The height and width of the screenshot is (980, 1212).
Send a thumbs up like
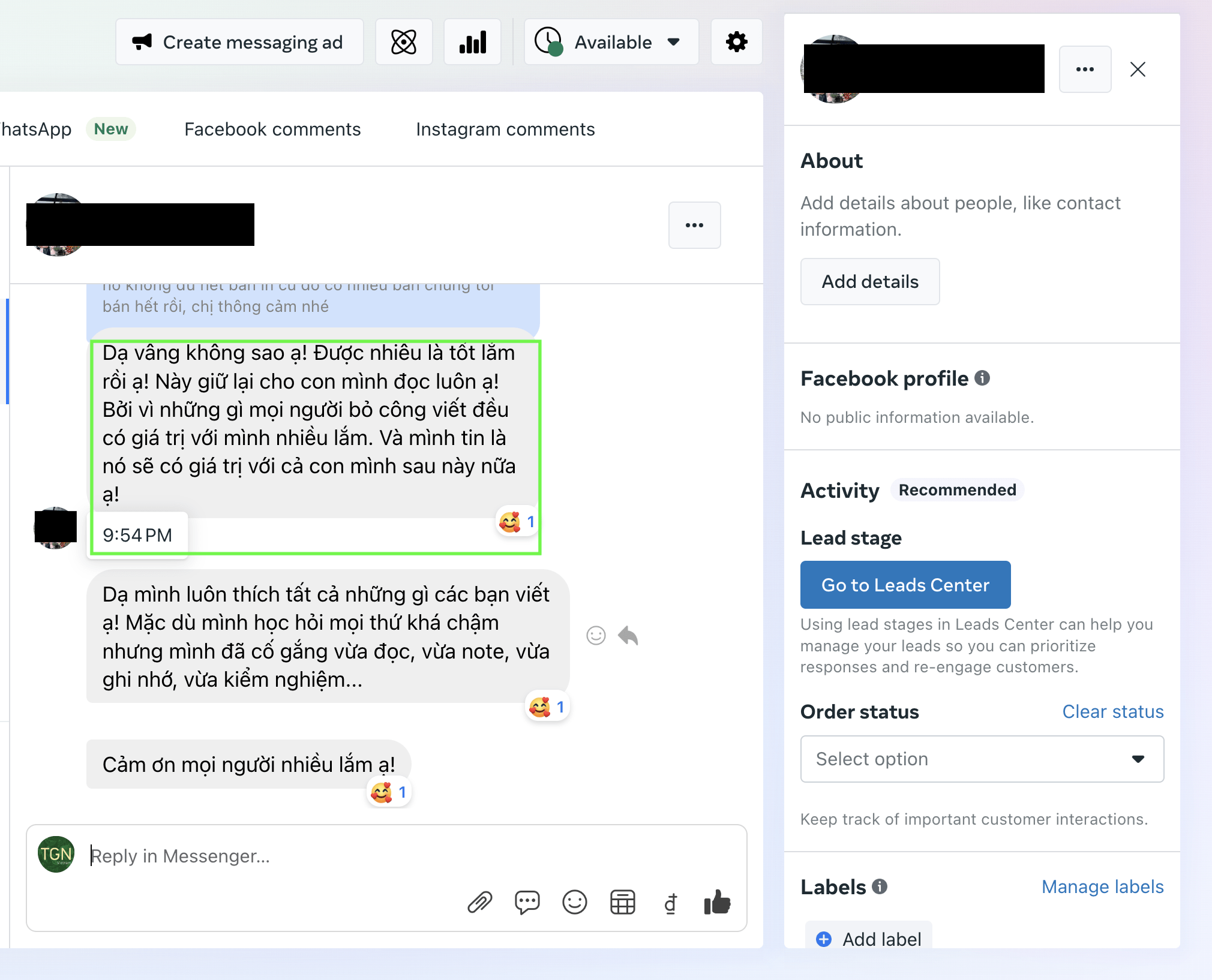click(718, 902)
